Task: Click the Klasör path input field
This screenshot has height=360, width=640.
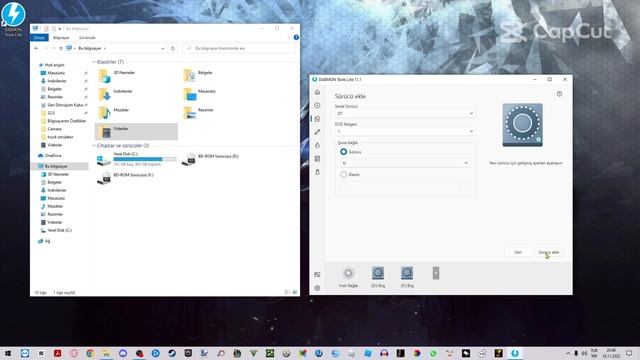Action: (x=400, y=187)
